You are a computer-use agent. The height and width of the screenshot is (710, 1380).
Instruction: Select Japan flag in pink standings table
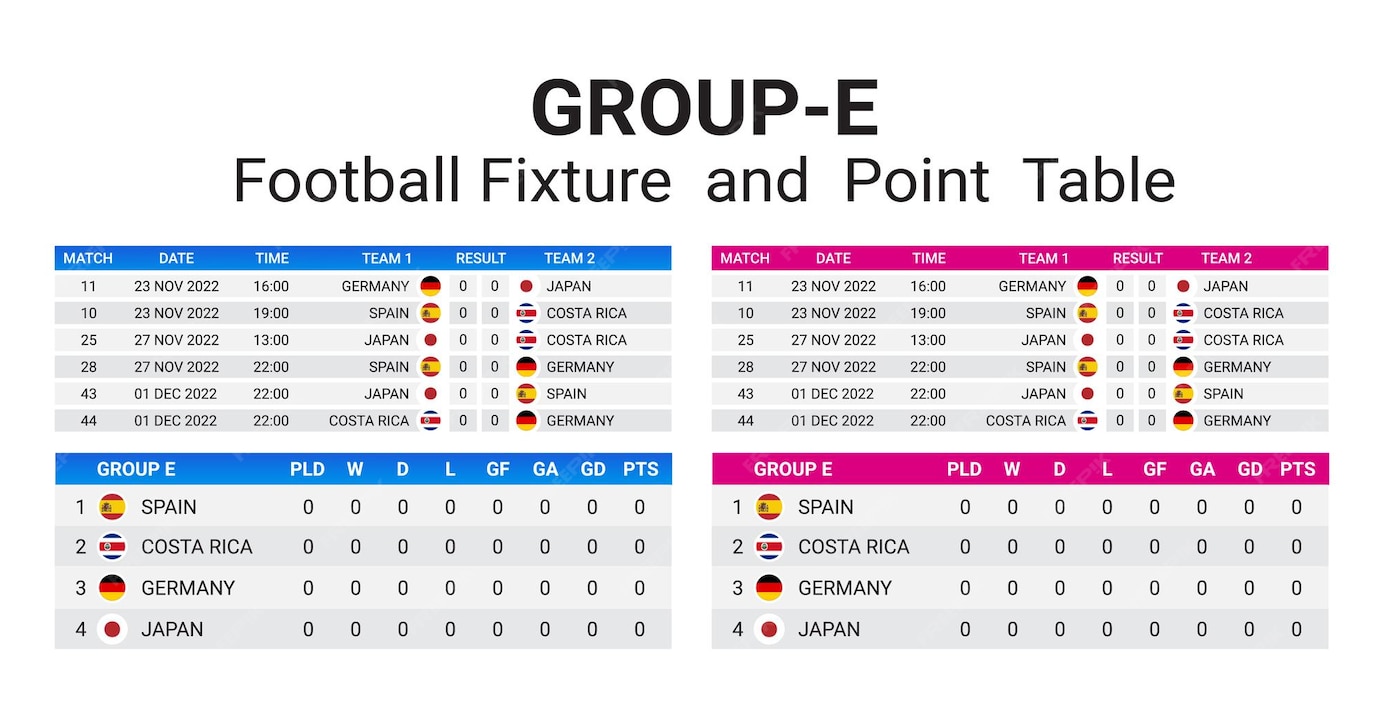point(769,629)
